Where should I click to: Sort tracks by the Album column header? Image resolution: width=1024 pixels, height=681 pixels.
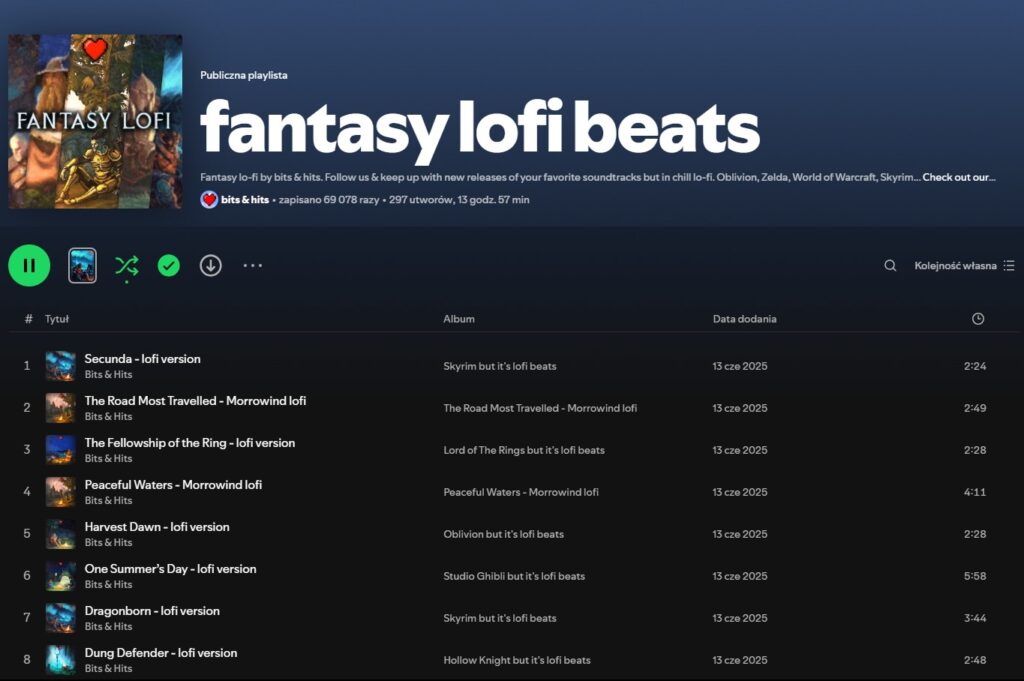coord(459,318)
